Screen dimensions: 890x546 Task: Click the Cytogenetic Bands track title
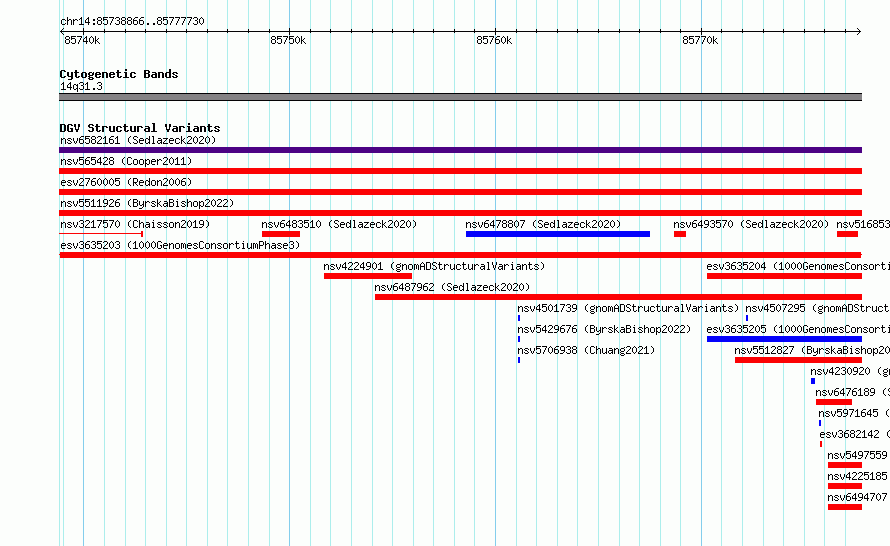click(119, 74)
